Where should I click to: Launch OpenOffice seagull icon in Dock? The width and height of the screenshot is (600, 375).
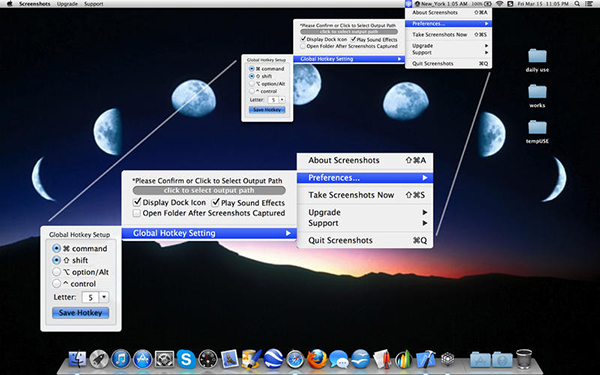[361, 359]
